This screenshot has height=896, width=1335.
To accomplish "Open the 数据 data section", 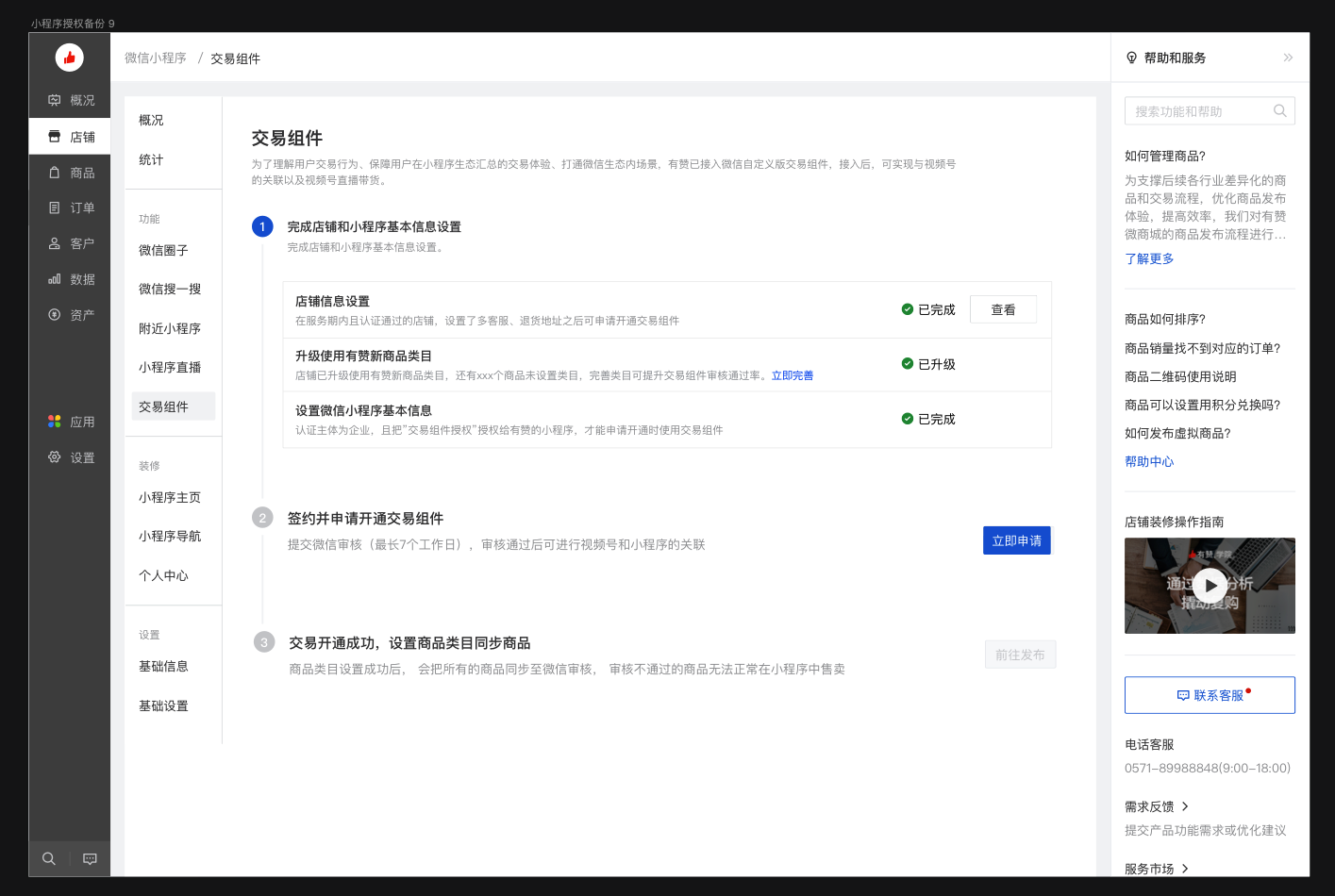I will coord(71,279).
